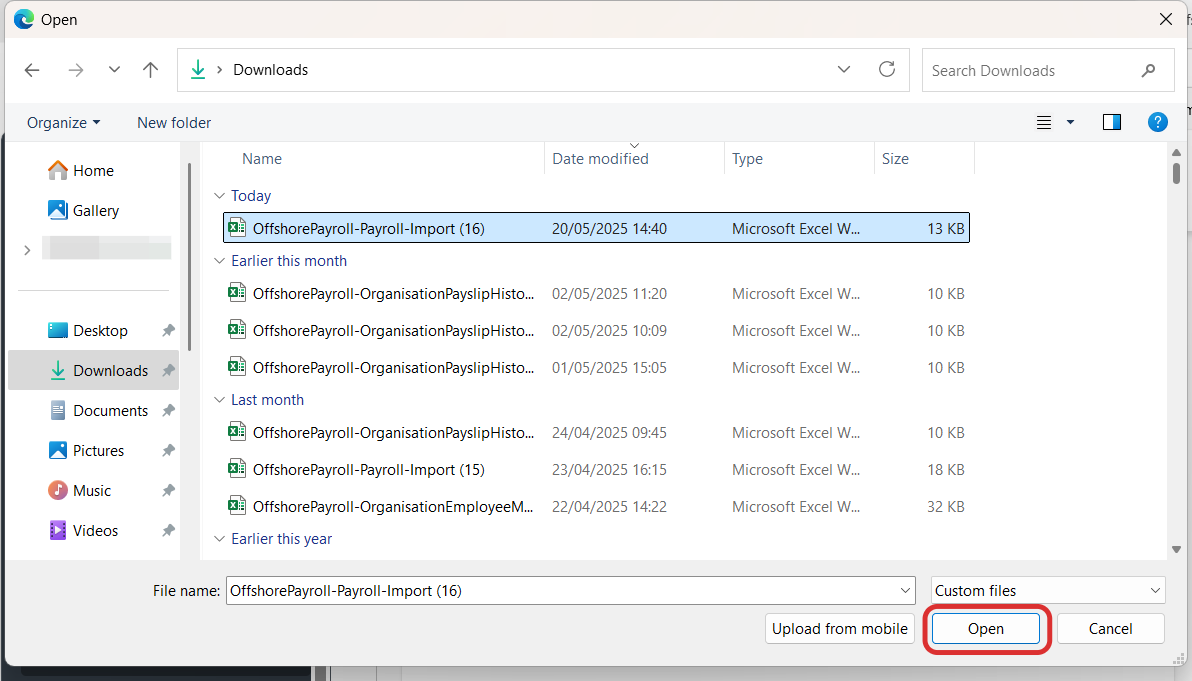Select OffshorePayroll-OrganisationEmployeeM... file
1192x681 pixels.
(x=596, y=507)
